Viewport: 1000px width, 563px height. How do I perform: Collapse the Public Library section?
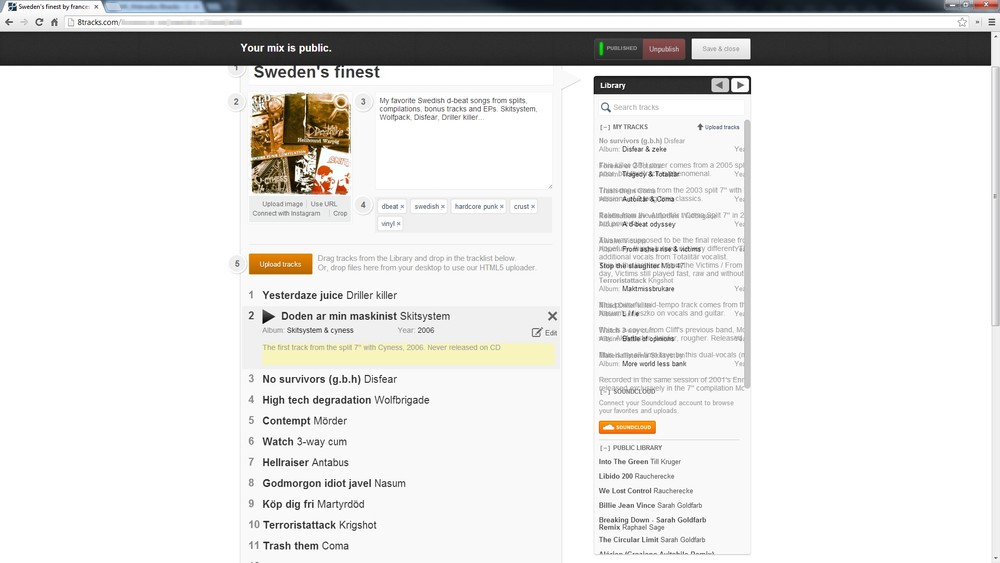tap(605, 448)
